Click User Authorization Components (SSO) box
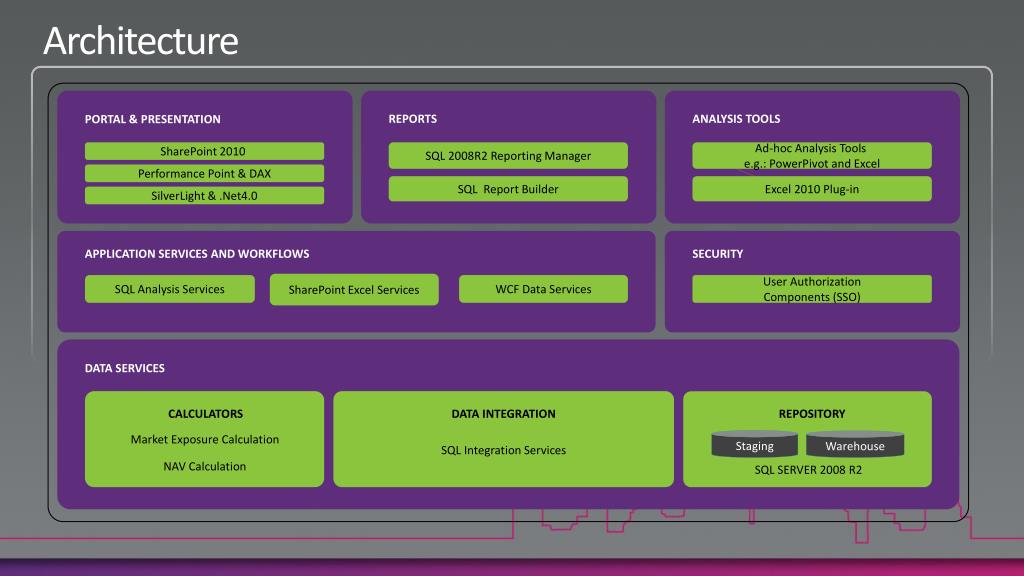 812,289
